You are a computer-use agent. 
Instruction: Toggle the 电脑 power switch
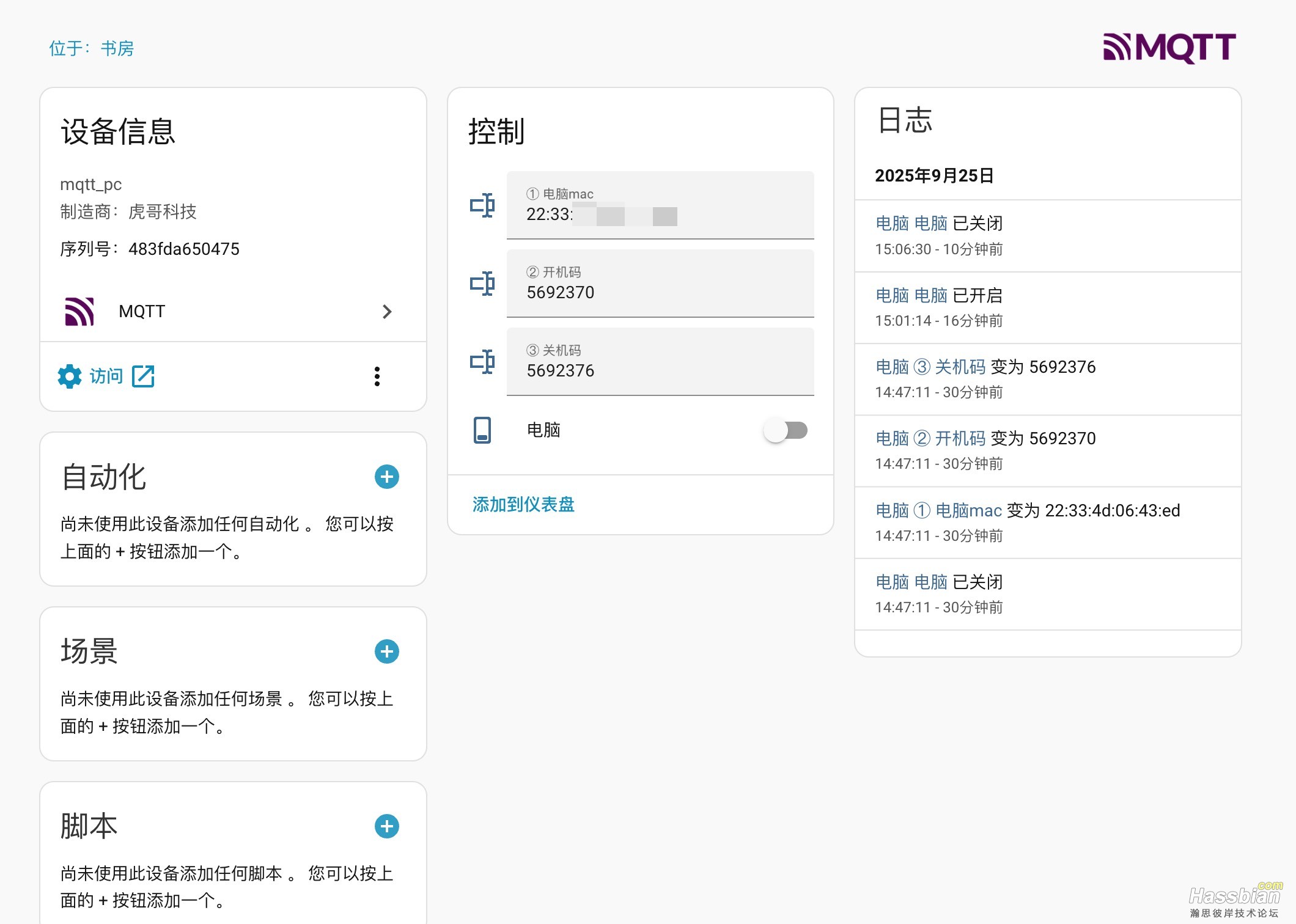[786, 430]
